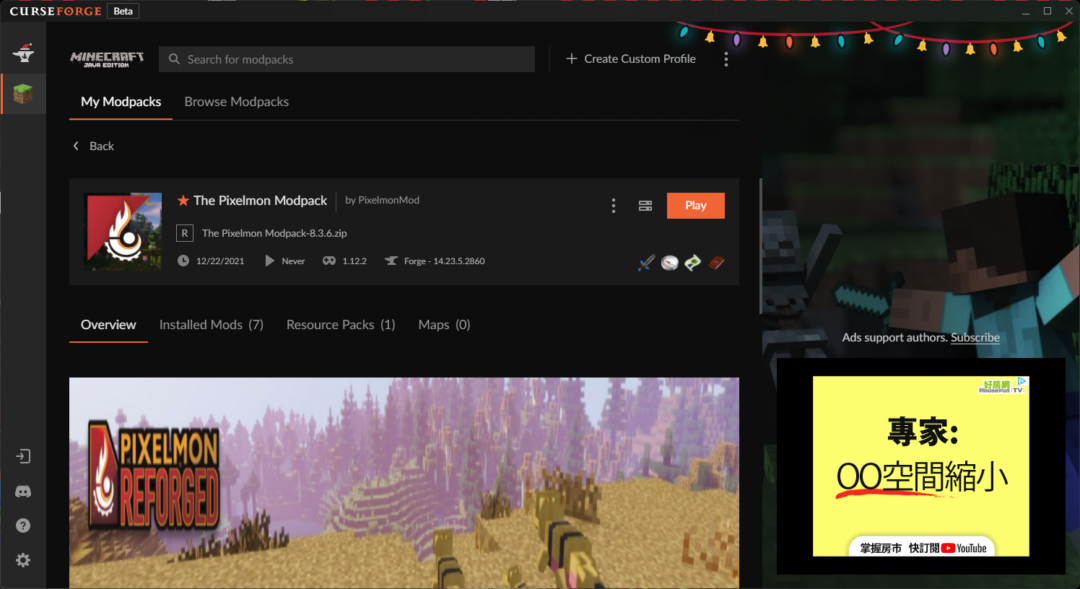Click the orange Play button
Viewport: 1080px width, 589px height.
click(696, 205)
